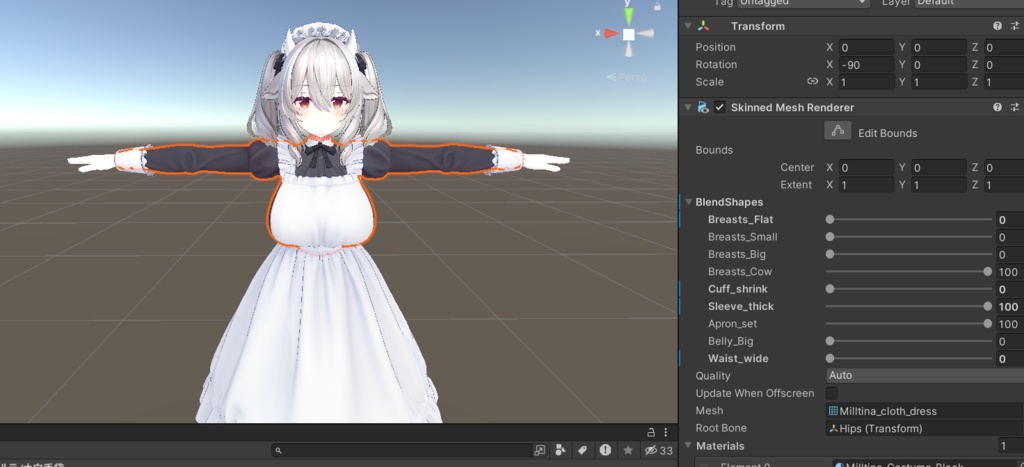Screen dimensions: 1024x467
Task: Click the Skinned Mesh Renderer component icon
Action: pos(703,107)
